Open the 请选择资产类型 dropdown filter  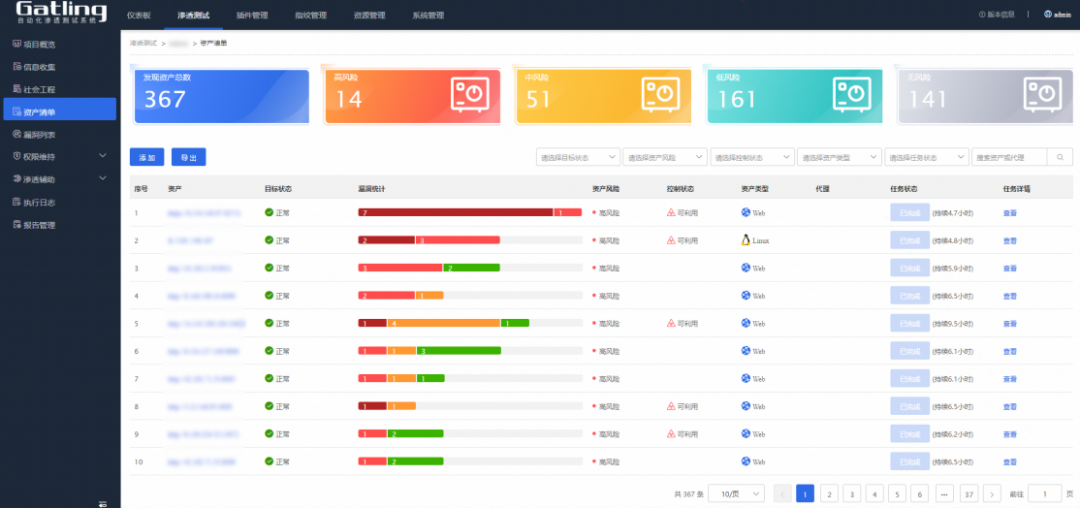point(838,157)
